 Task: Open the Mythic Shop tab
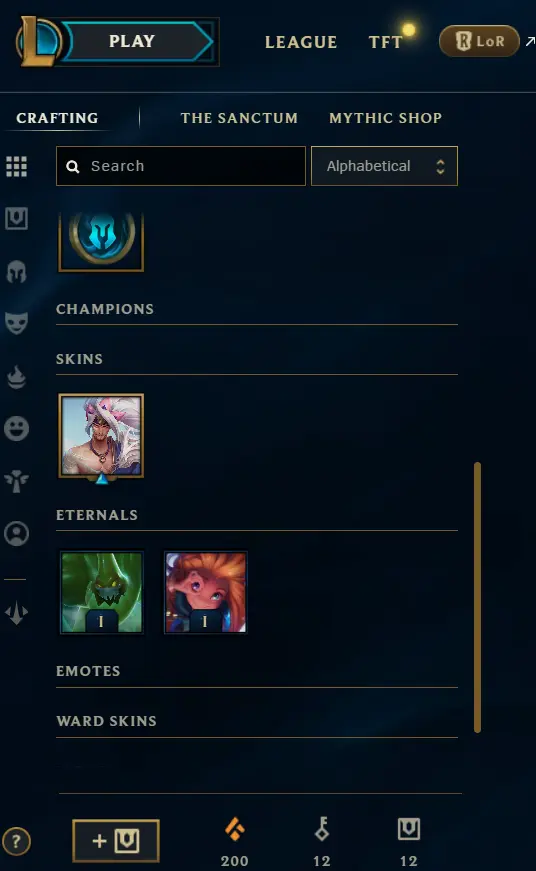coord(385,118)
